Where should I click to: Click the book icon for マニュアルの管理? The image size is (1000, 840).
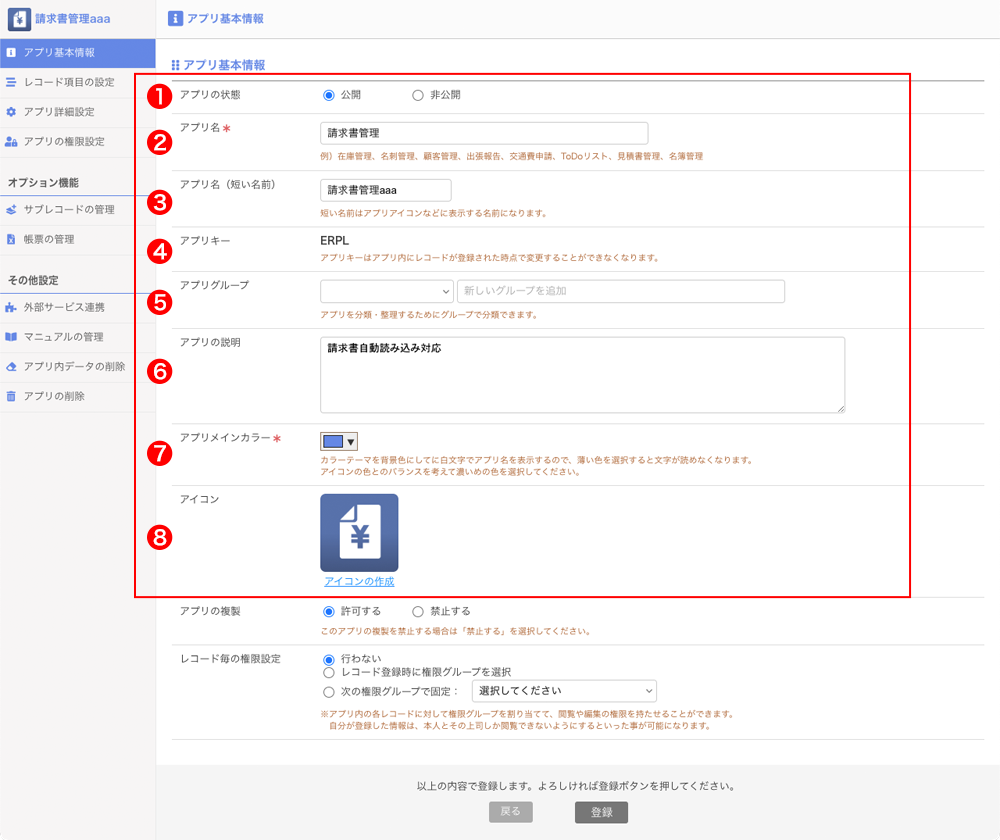[11, 337]
